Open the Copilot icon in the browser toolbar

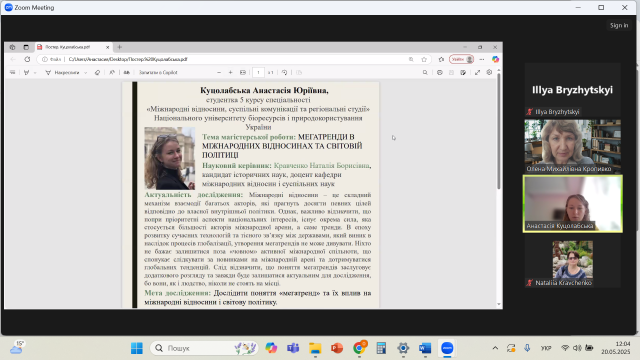495,59
